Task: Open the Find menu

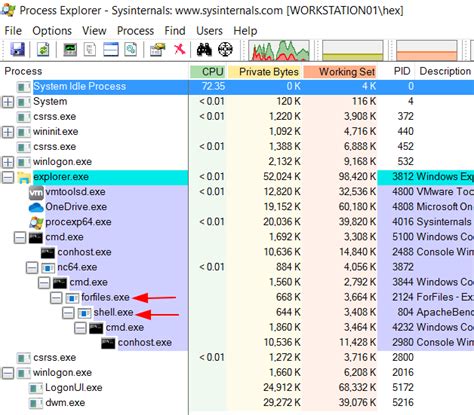Action: pos(175,31)
